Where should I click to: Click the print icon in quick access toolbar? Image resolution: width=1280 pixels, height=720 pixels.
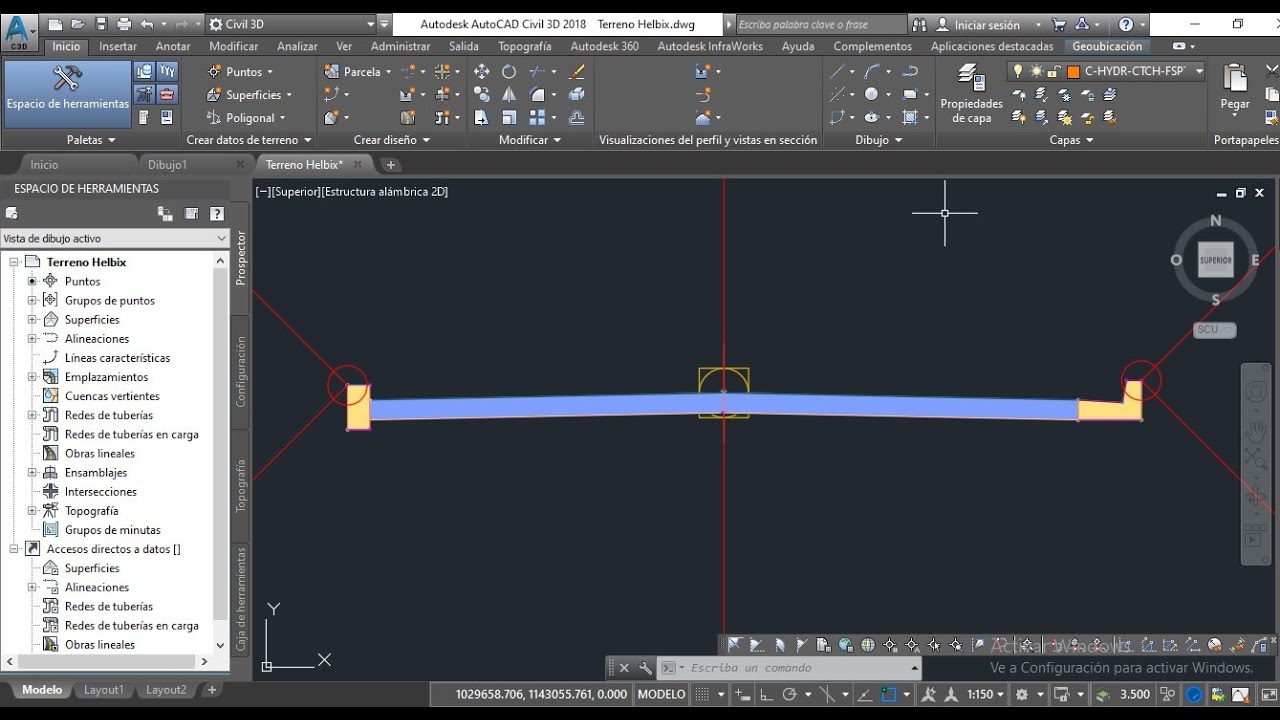(x=123, y=24)
